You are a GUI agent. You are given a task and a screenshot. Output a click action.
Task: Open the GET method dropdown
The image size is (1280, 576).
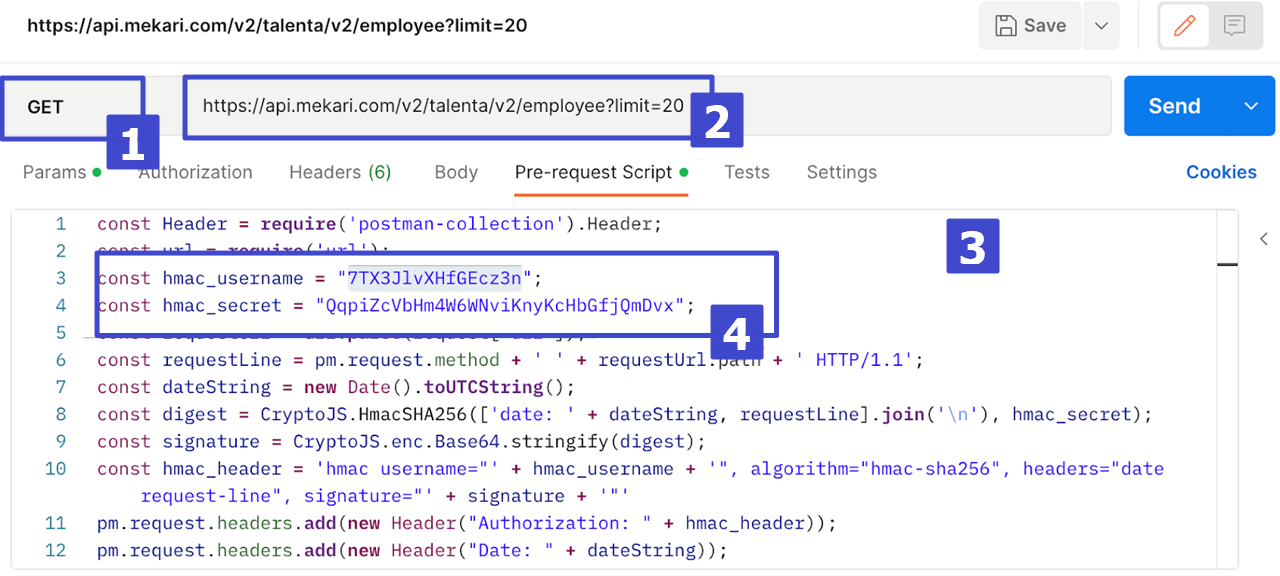click(73, 107)
